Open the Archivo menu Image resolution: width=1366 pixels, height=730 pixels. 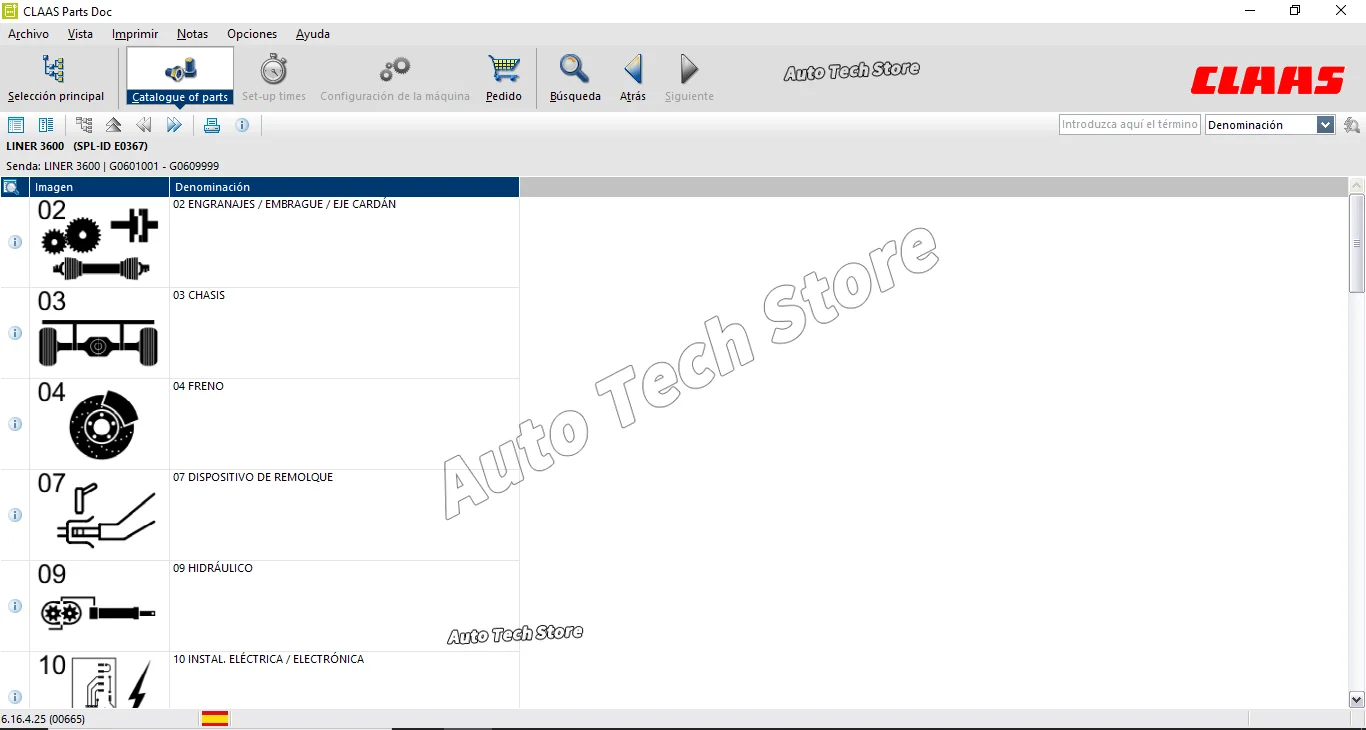[x=29, y=34]
